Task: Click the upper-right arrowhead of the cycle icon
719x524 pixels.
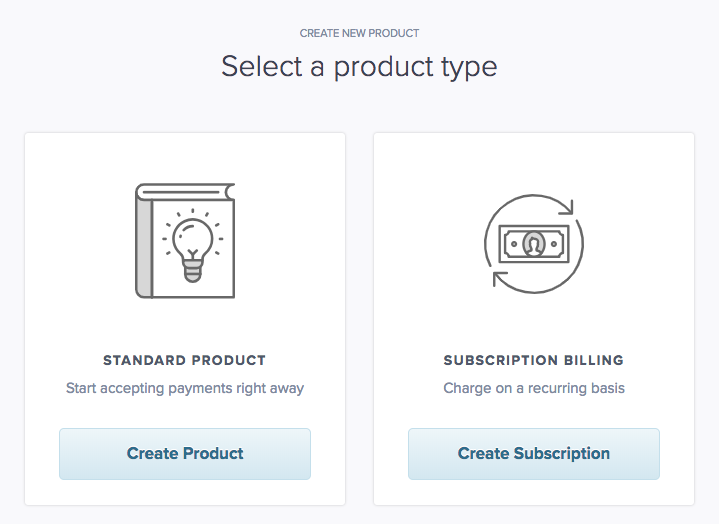Action: 566,207
